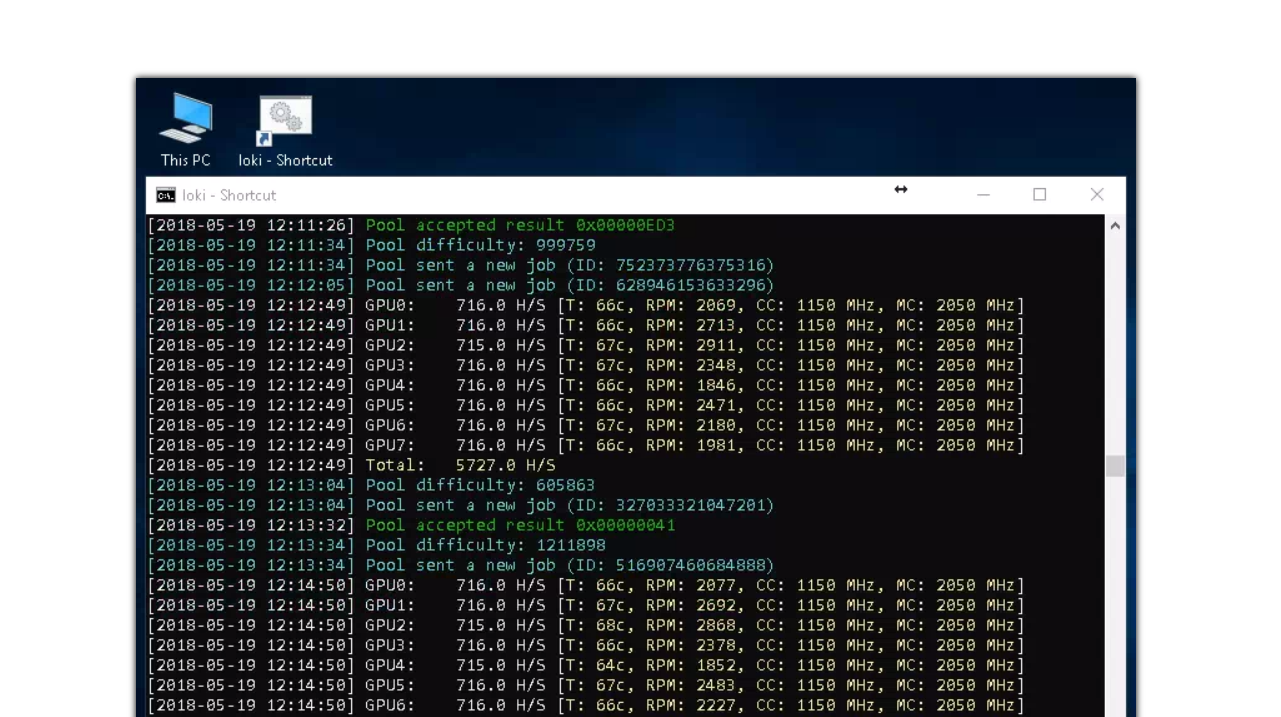
Task: Select the This PC desktop icon
Action: pyautogui.click(x=186, y=130)
